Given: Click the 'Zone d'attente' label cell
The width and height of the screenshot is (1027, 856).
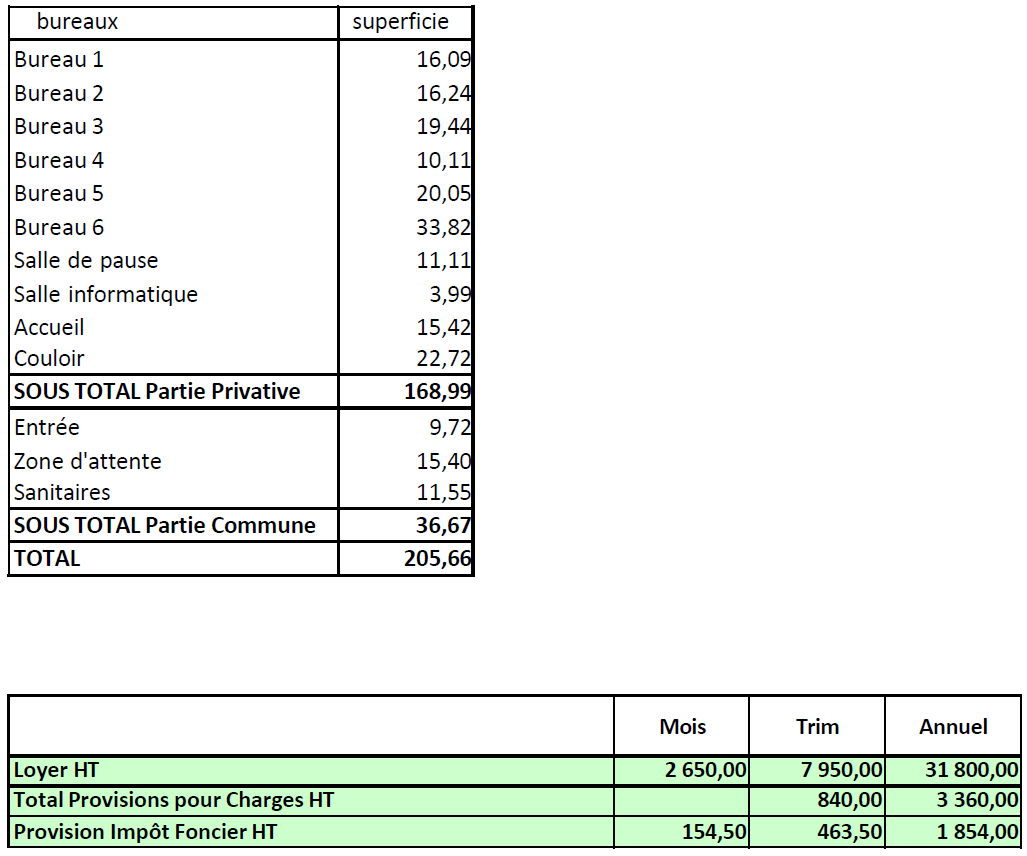Looking at the screenshot, I should click(88, 462).
